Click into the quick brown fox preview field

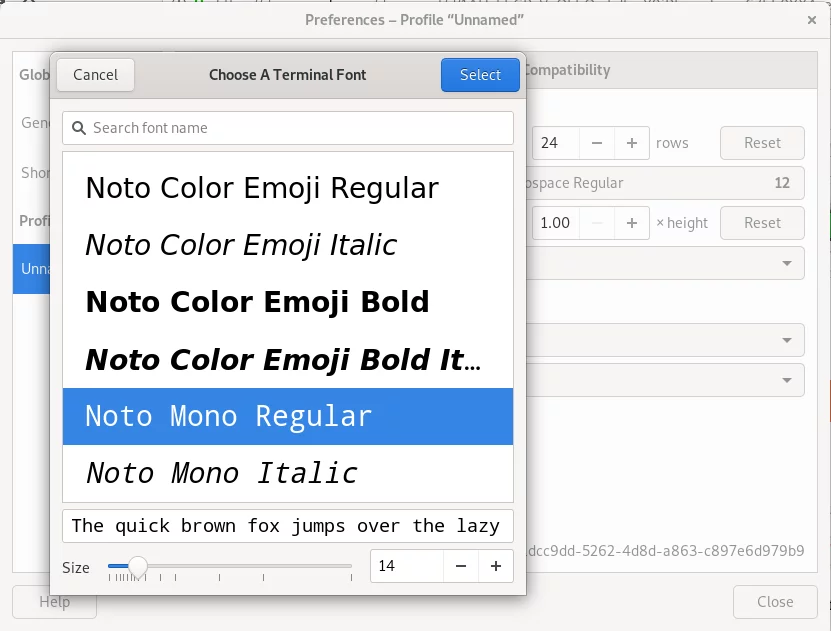(x=288, y=526)
